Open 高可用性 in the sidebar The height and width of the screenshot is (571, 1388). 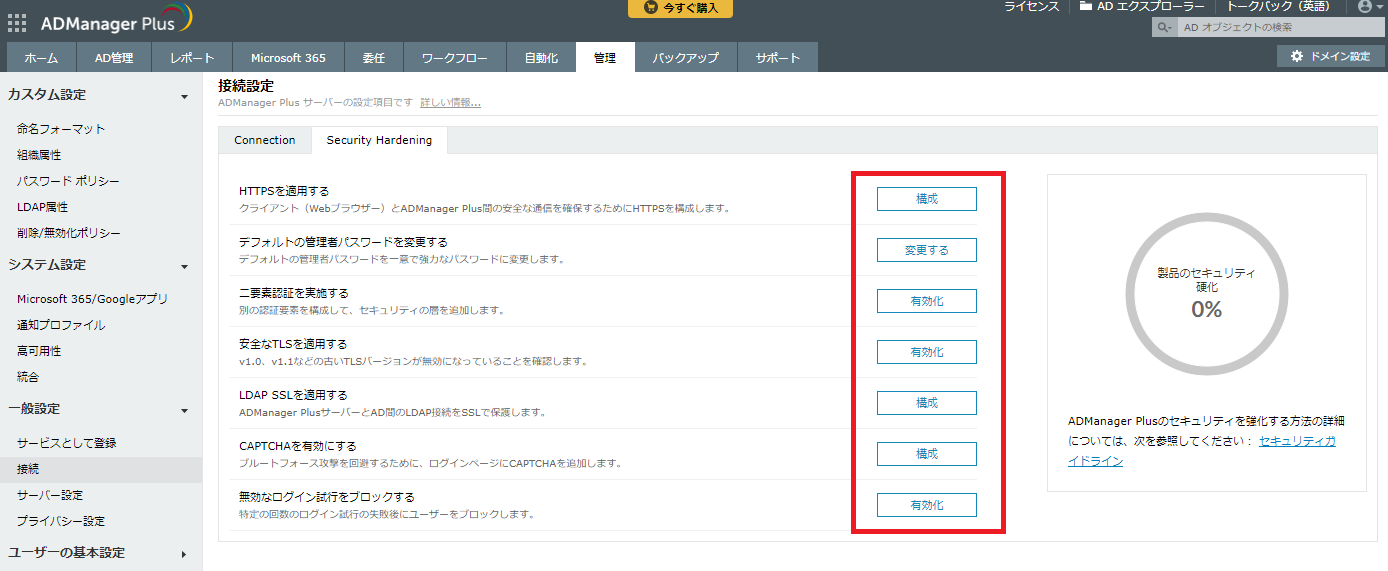(x=39, y=351)
